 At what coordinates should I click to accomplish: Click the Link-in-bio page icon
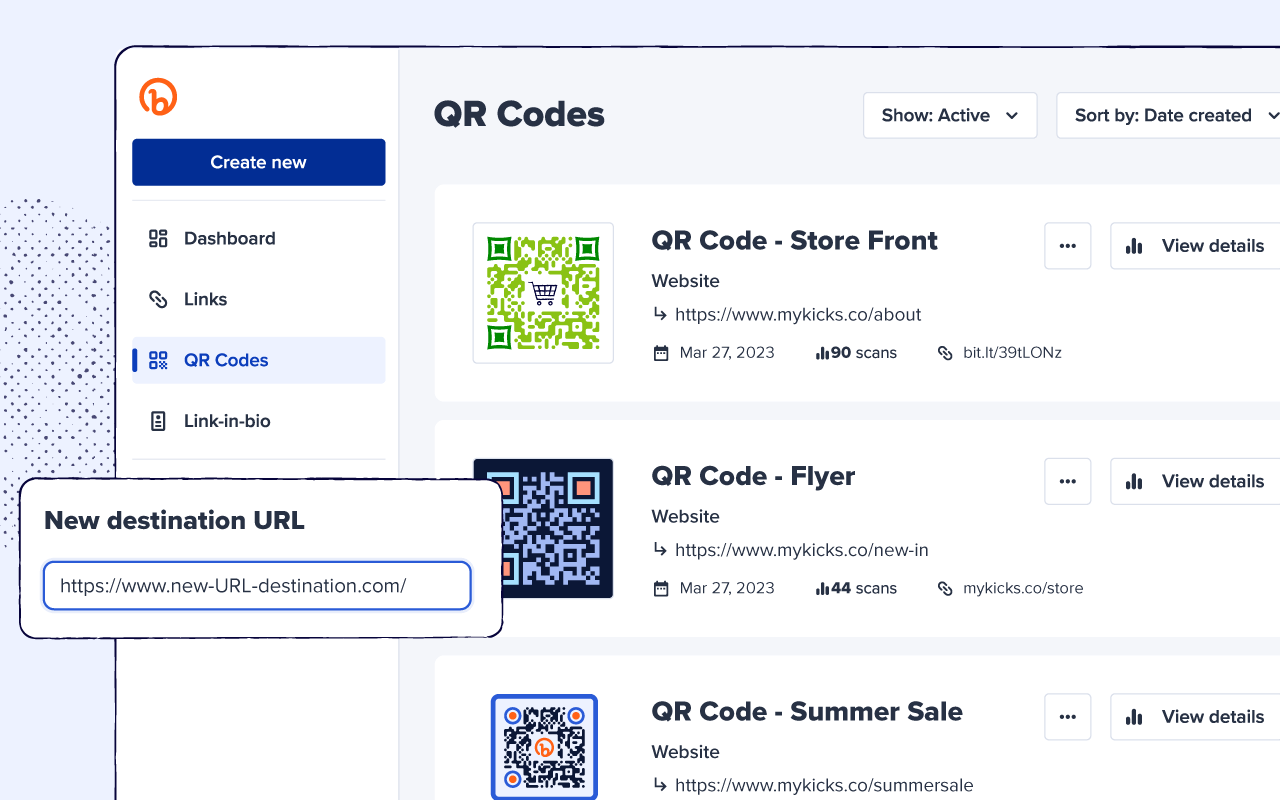[x=158, y=421]
